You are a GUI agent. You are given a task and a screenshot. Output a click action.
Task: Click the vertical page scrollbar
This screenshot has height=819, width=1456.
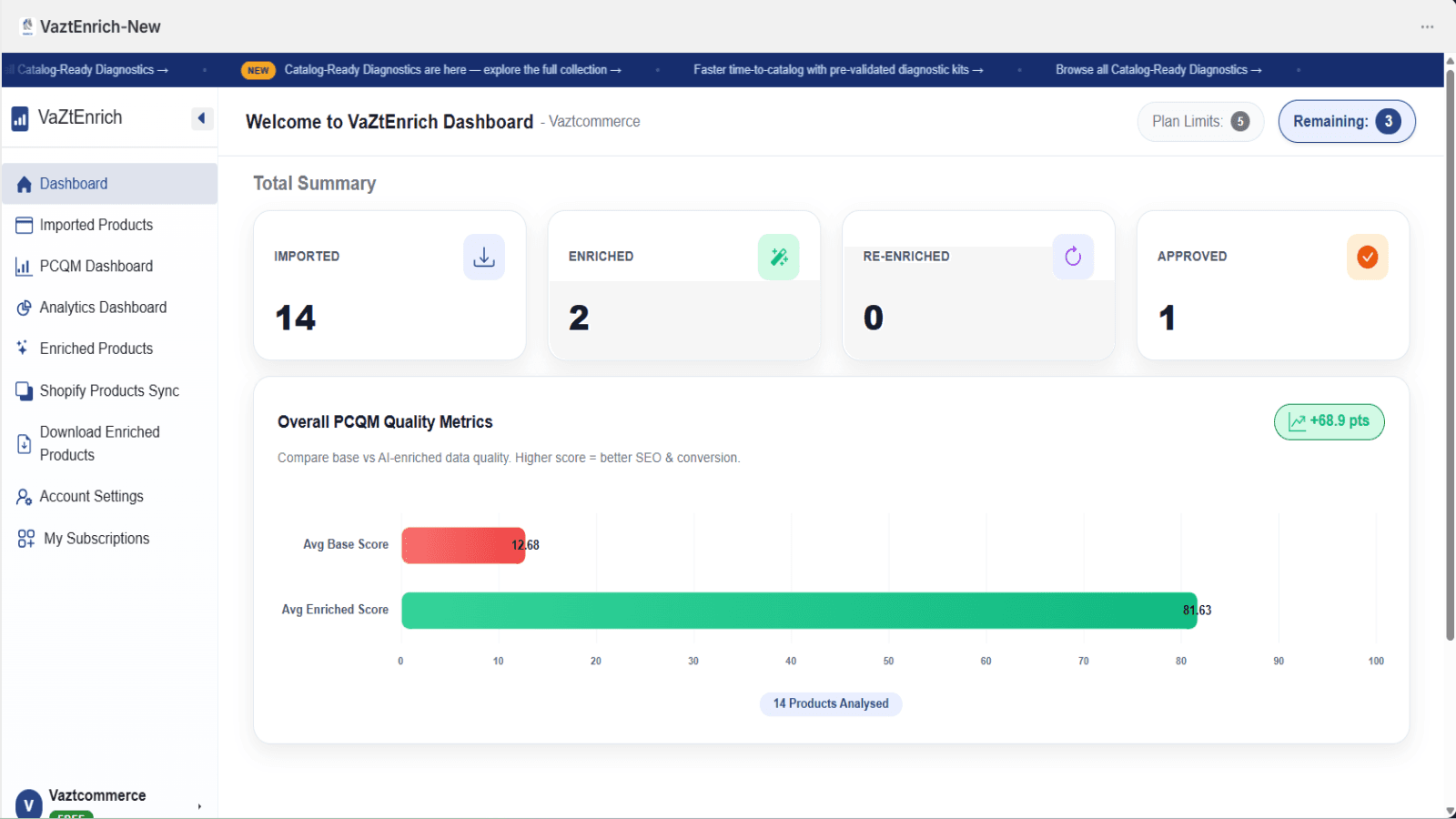[1451, 355]
